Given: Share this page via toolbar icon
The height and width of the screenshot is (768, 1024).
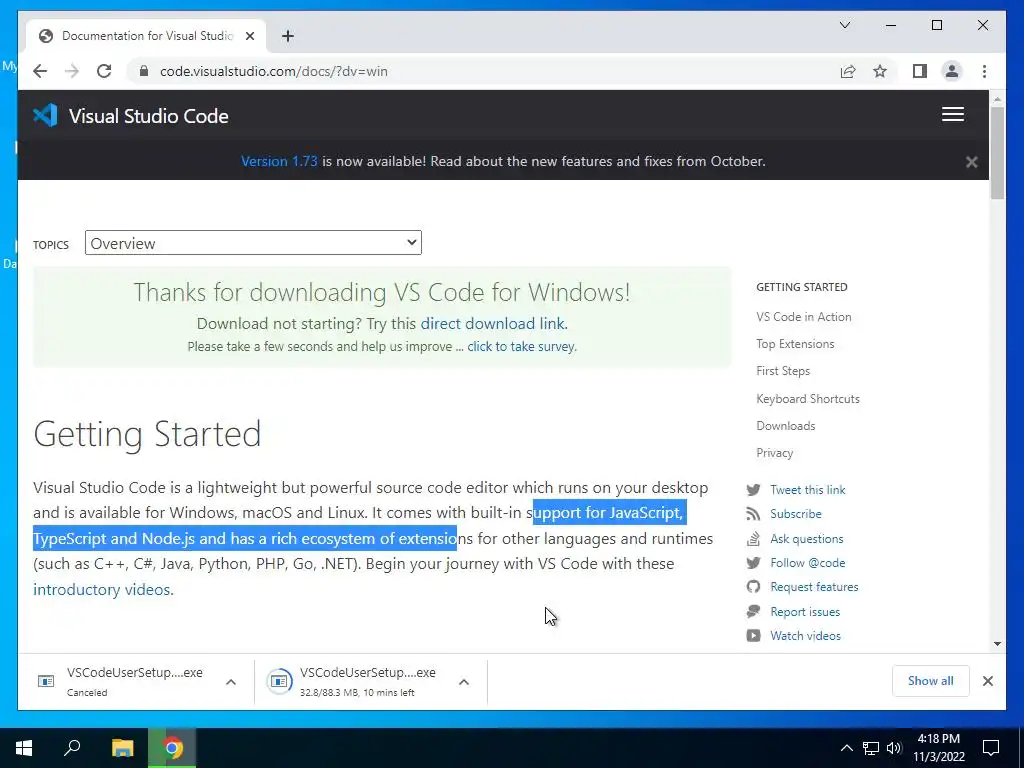Looking at the screenshot, I should (848, 71).
